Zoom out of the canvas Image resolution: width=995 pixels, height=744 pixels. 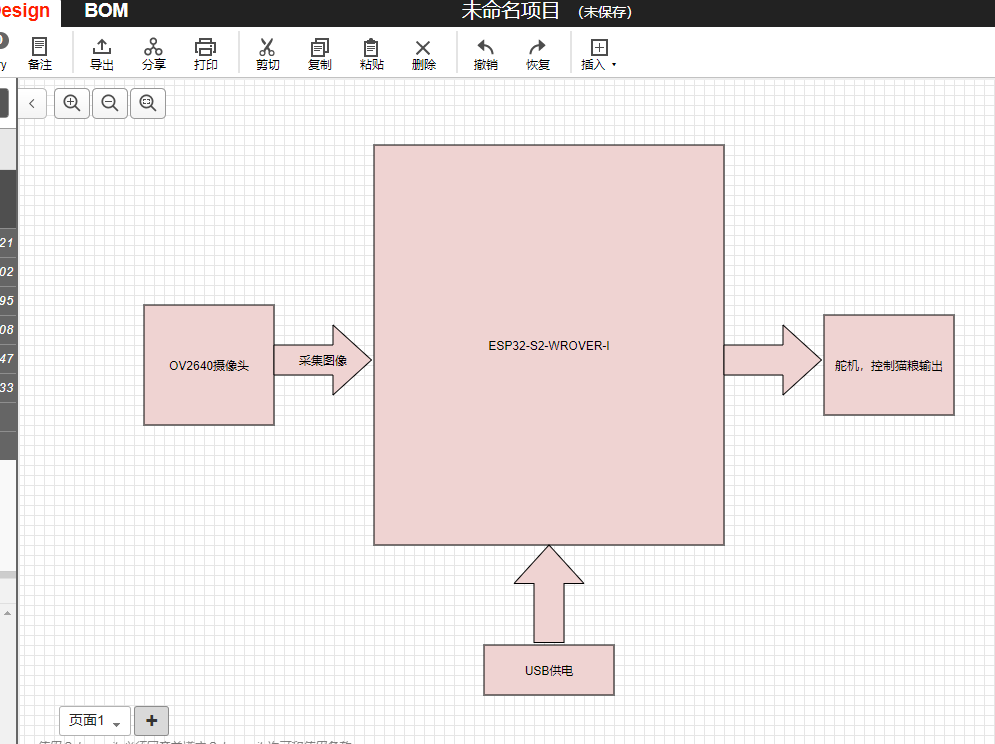pyautogui.click(x=110, y=103)
